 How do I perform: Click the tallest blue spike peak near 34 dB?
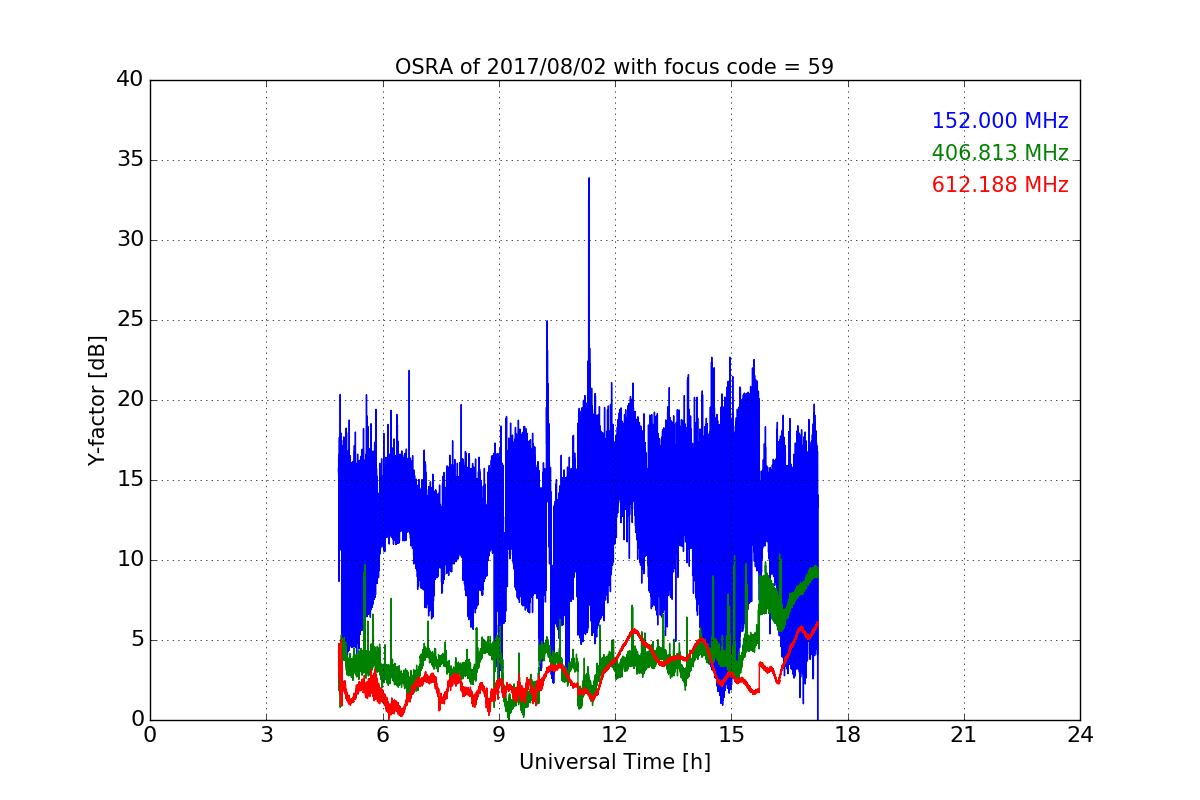589,179
